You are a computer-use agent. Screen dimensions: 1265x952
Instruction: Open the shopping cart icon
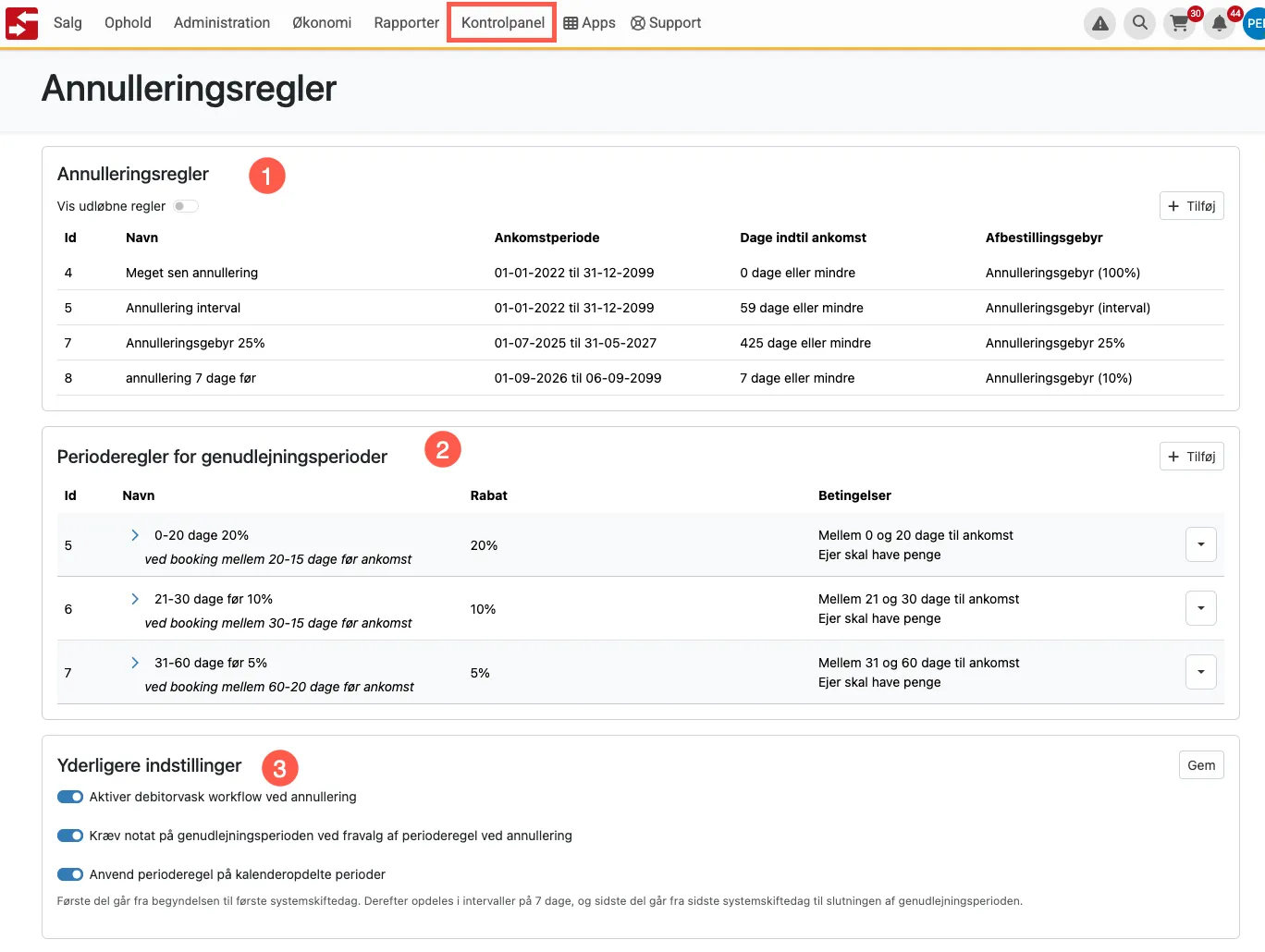click(1180, 23)
